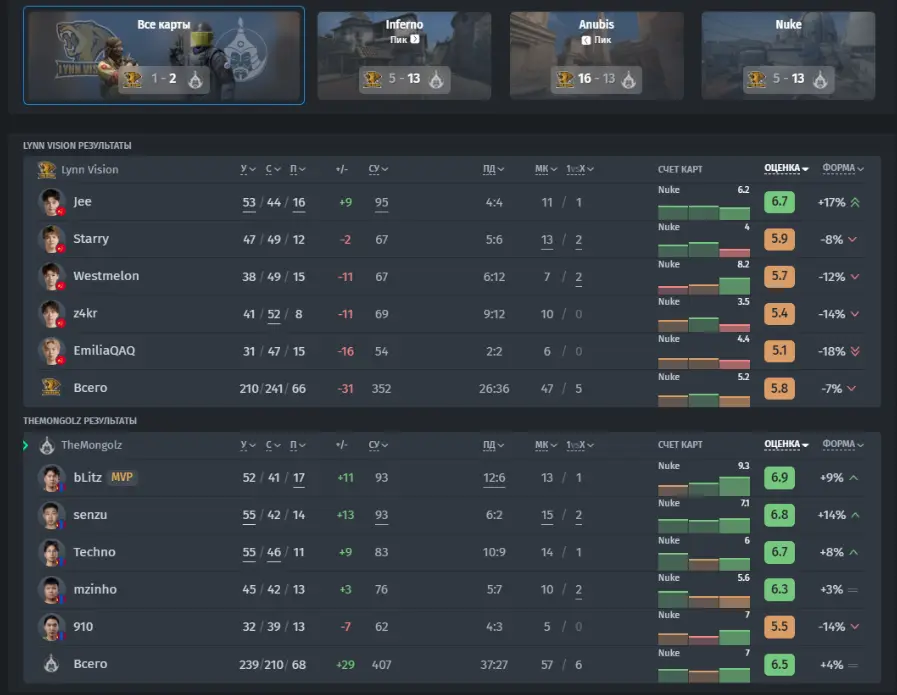Click TheMongolz total +29 differential
Image resolution: width=897 pixels, height=695 pixels.
[x=345, y=665]
